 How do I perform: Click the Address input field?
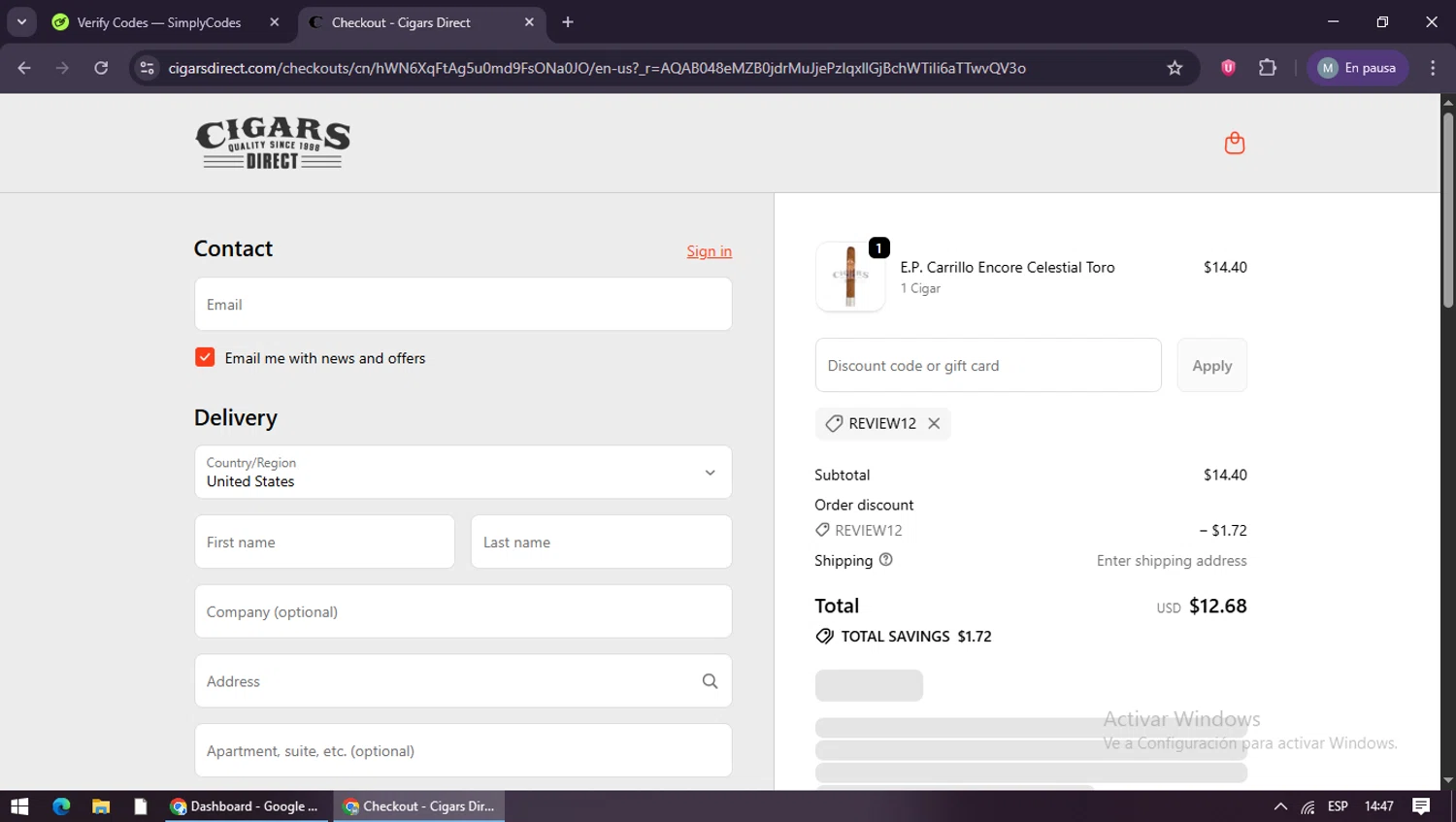point(463,681)
